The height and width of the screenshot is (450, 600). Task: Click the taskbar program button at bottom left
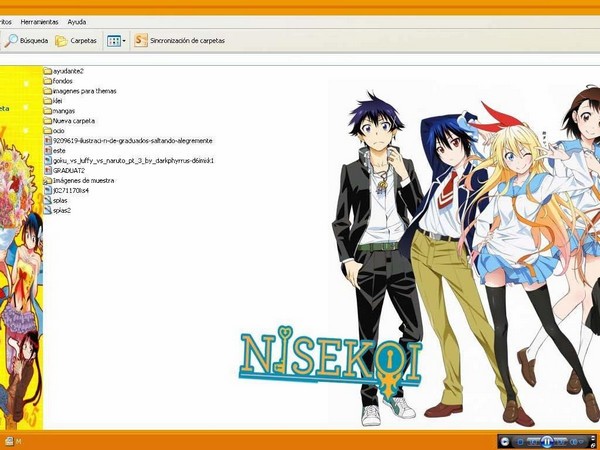coord(13,441)
